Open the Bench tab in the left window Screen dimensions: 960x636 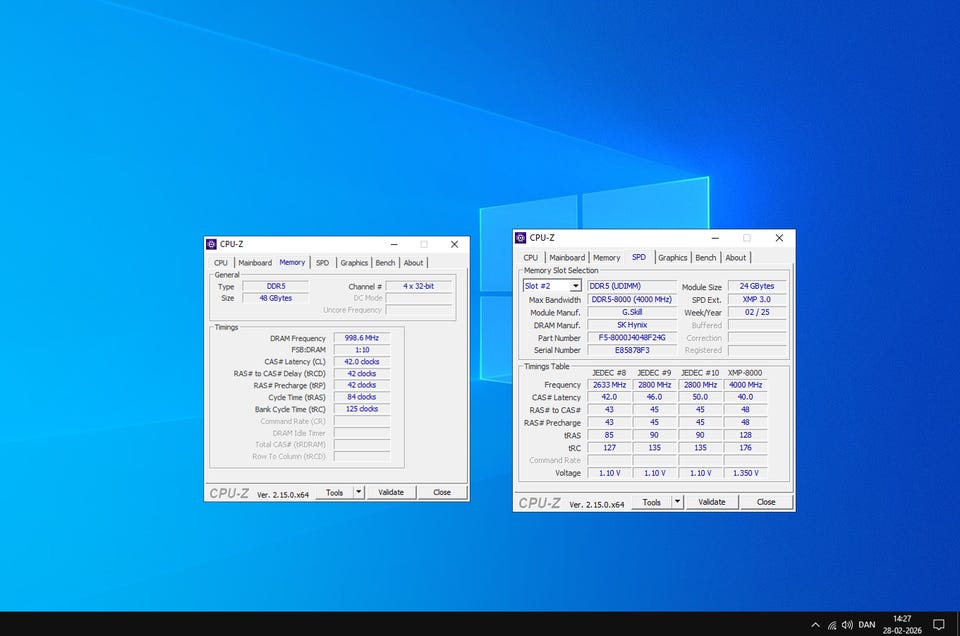pos(385,263)
